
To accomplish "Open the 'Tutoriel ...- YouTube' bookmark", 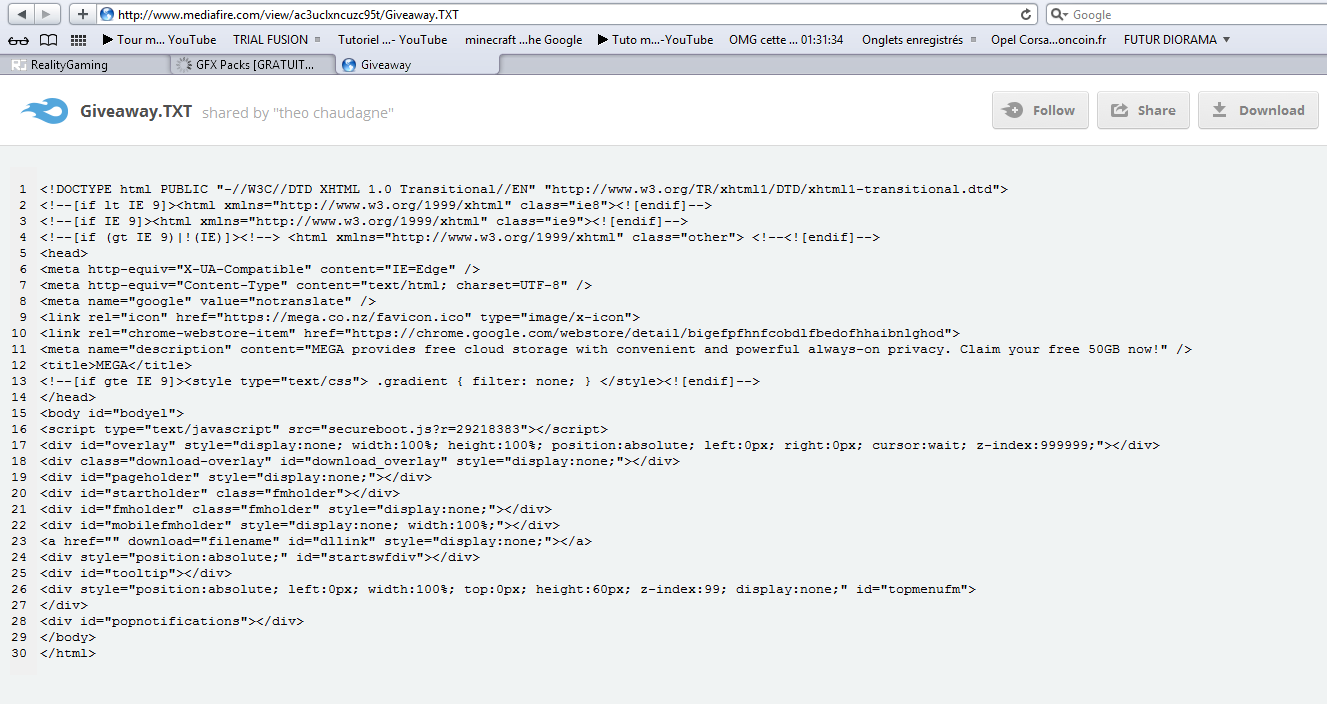I will [x=392, y=40].
